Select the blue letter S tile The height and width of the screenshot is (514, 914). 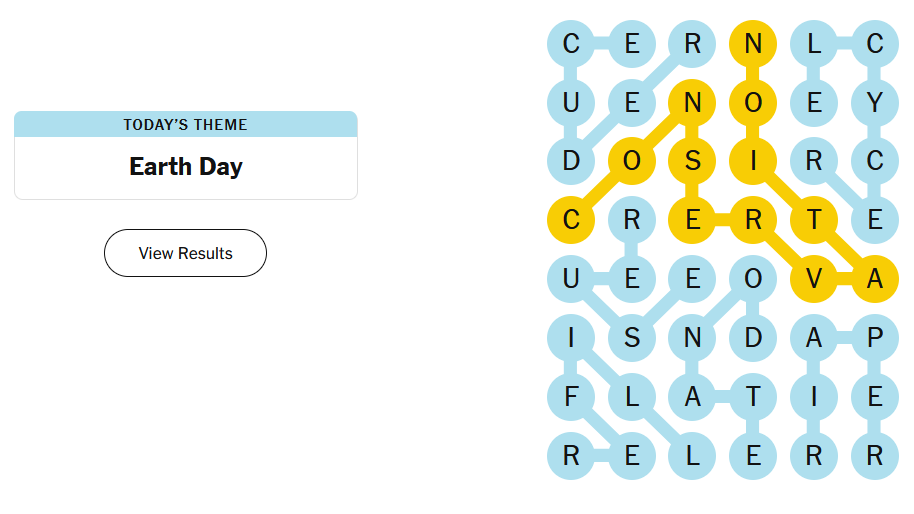tap(631, 339)
